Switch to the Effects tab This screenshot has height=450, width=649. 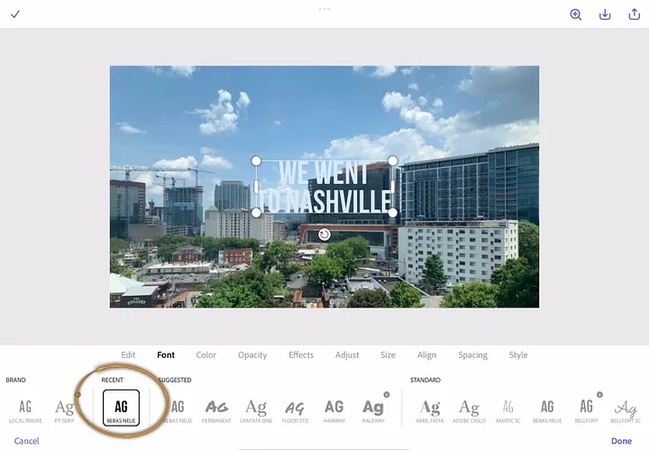301,355
